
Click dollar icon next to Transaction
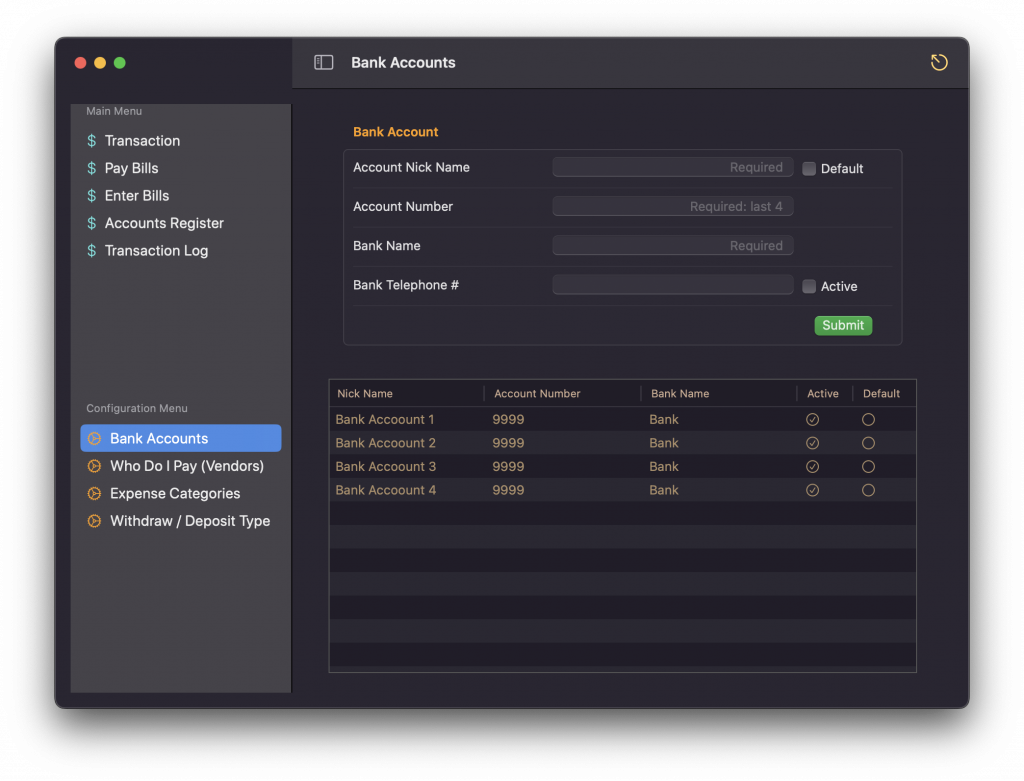[92, 141]
